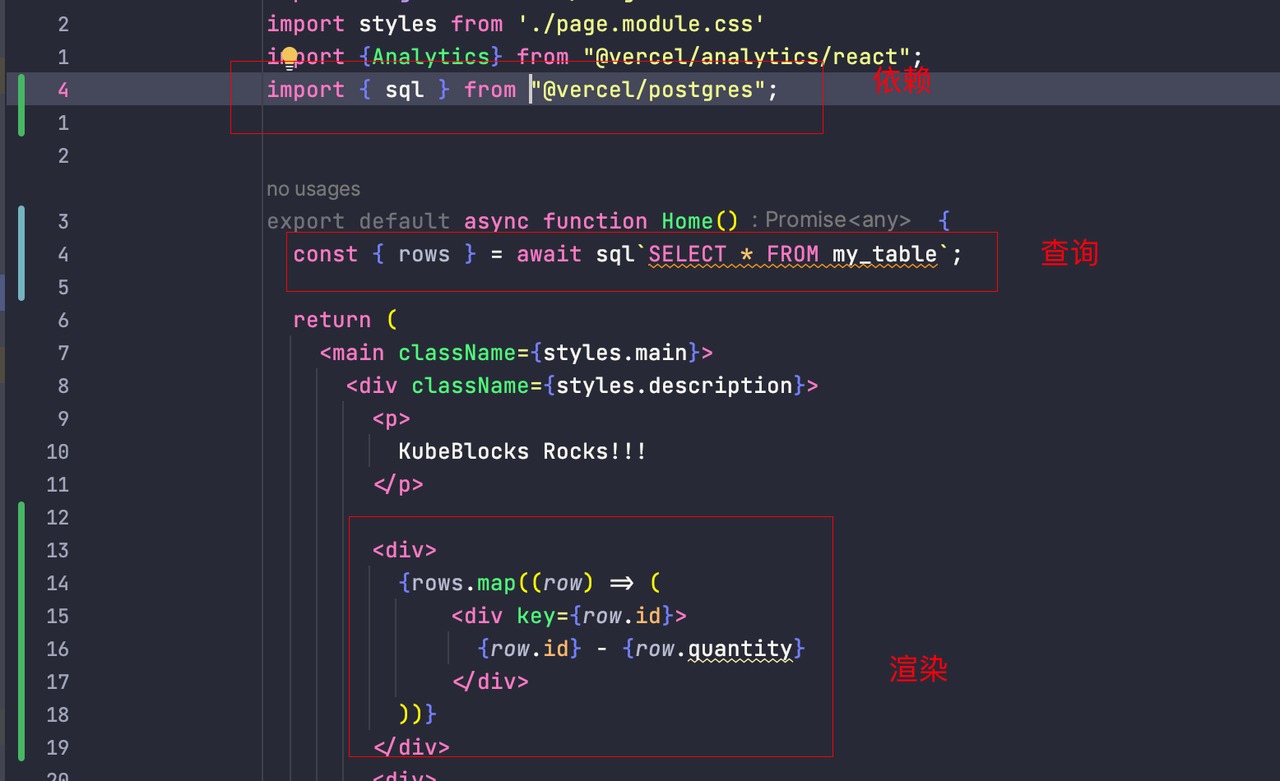Click the yellow light bulb intention icon
This screenshot has width=1280, height=781.
click(x=289, y=56)
